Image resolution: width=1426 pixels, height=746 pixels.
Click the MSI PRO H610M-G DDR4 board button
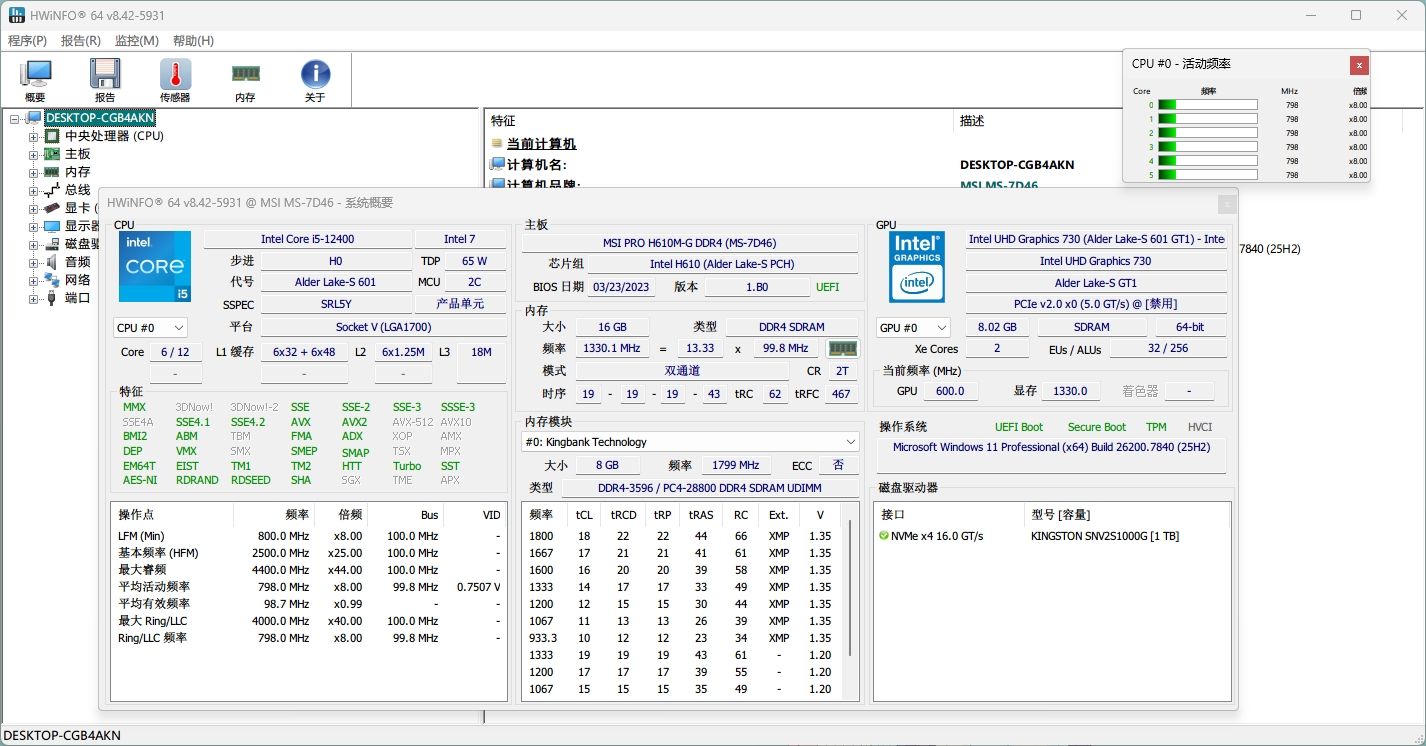pyautogui.click(x=690, y=243)
